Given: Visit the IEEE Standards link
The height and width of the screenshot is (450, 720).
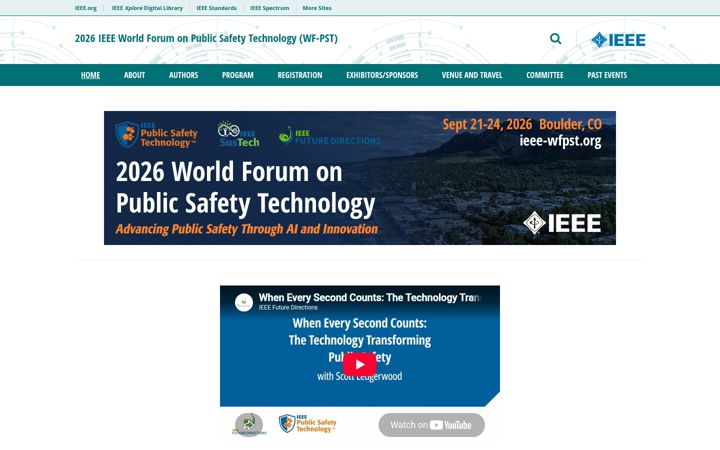Looking at the screenshot, I should tap(216, 8).
